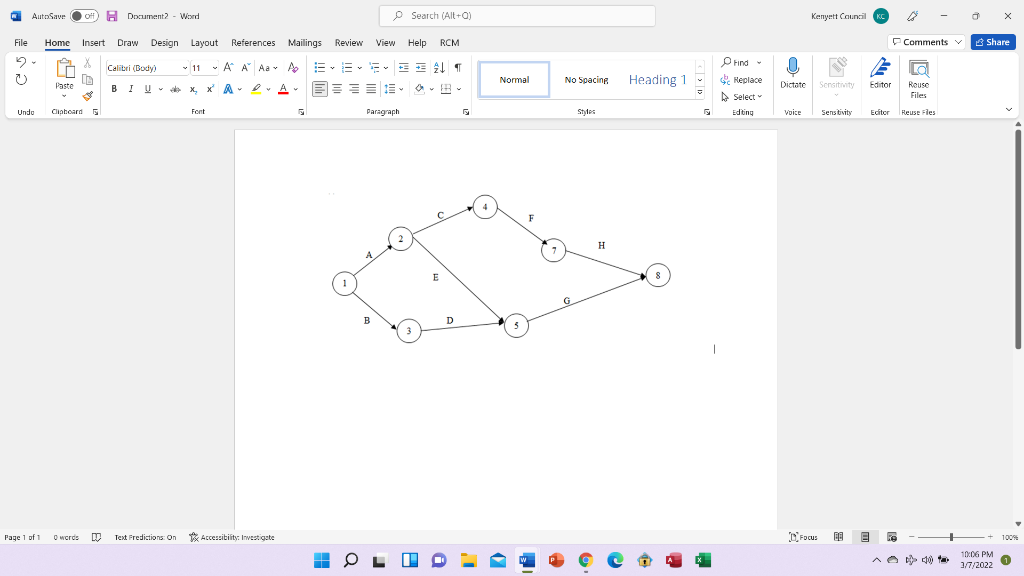Open the Select dropdown
Screen dimensions: 1024x576
click(x=741, y=97)
